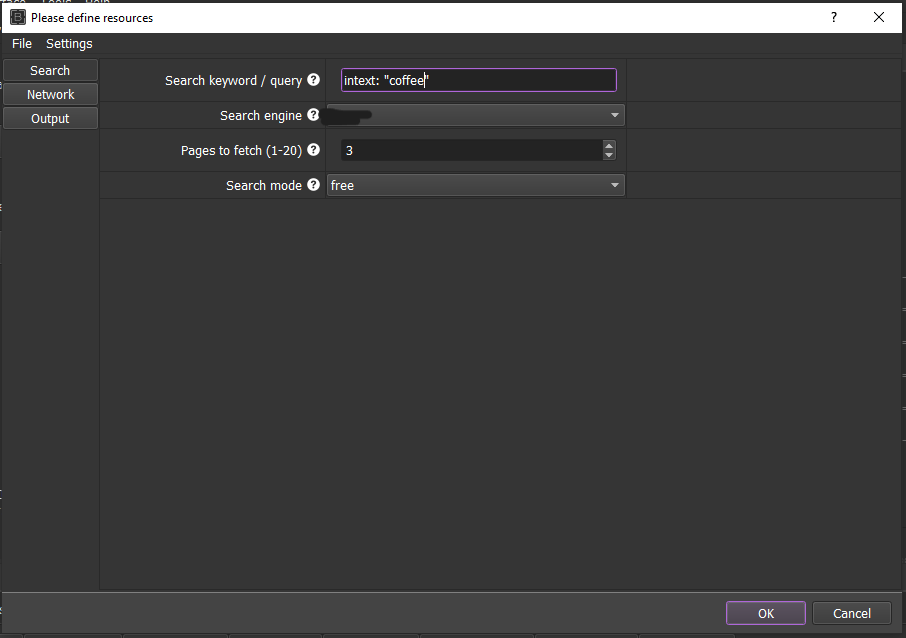The width and height of the screenshot is (906, 638).
Task: Click help icon beside Pages to fetch
Action: [313, 150]
